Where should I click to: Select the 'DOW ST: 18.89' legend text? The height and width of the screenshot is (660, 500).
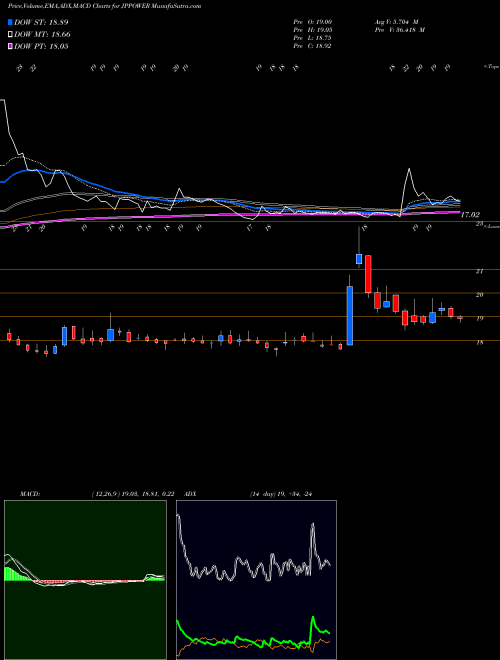click(41, 22)
